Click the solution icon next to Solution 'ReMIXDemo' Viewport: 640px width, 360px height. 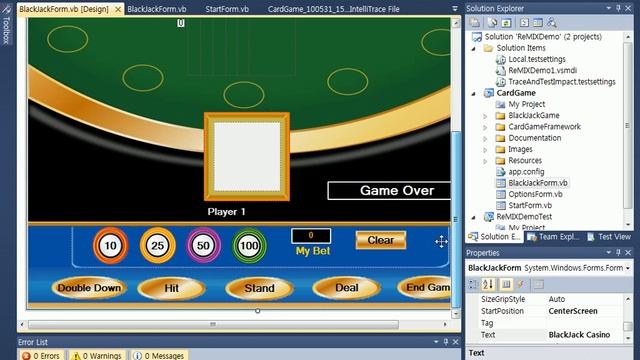pyautogui.click(x=476, y=37)
